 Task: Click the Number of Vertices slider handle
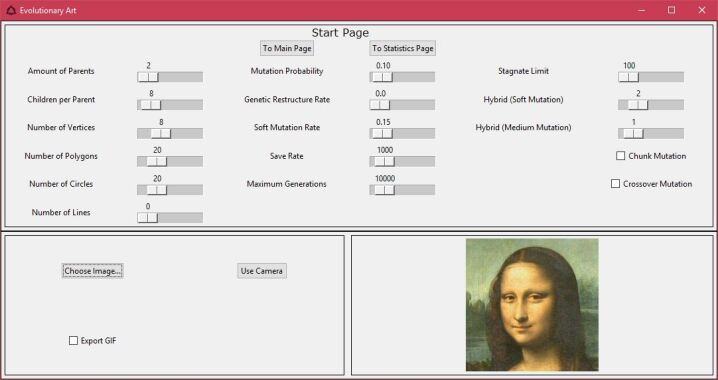click(161, 133)
